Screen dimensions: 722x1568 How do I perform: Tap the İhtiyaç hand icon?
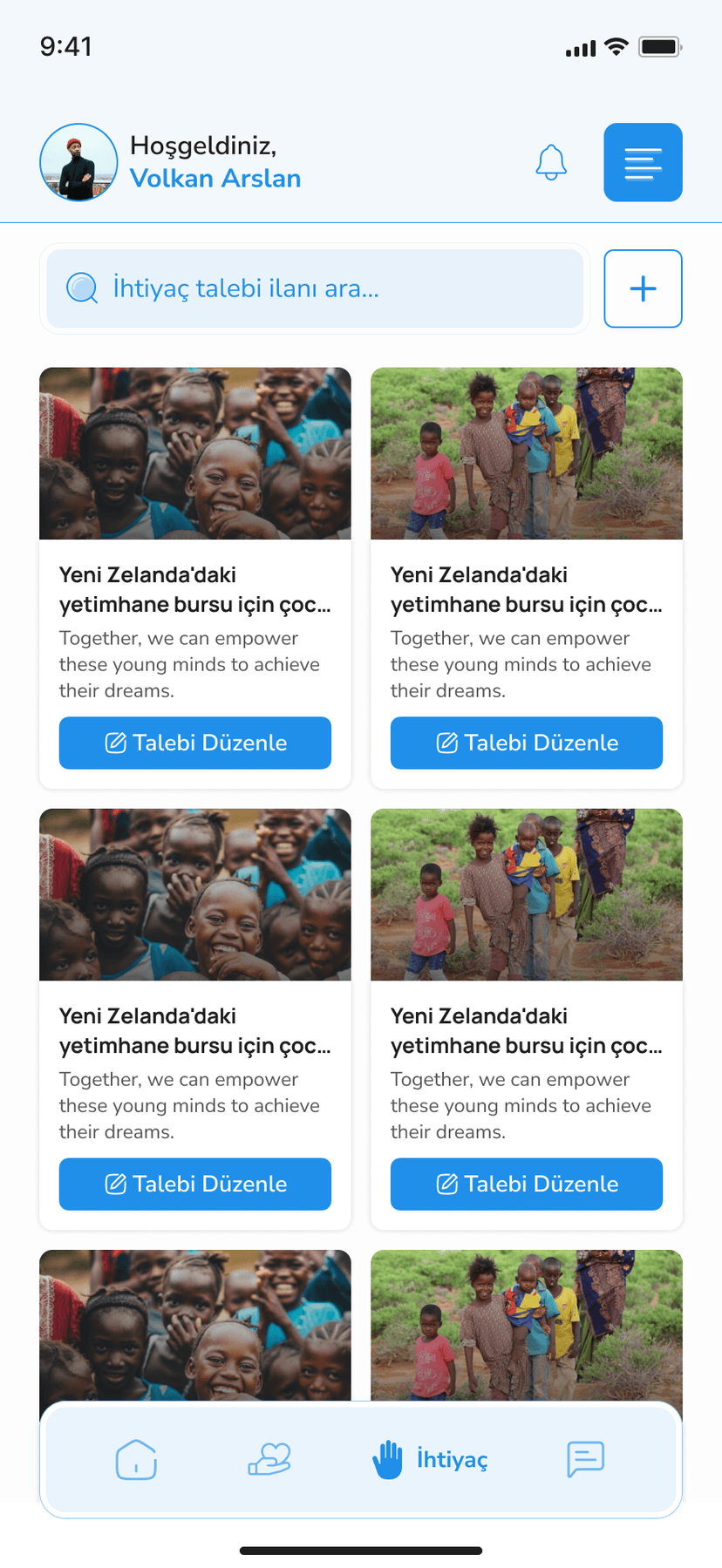click(x=388, y=1459)
